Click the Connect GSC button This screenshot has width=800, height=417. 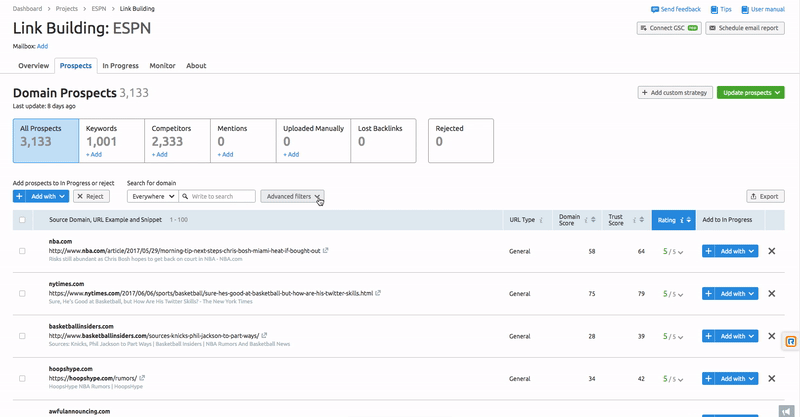click(669, 28)
